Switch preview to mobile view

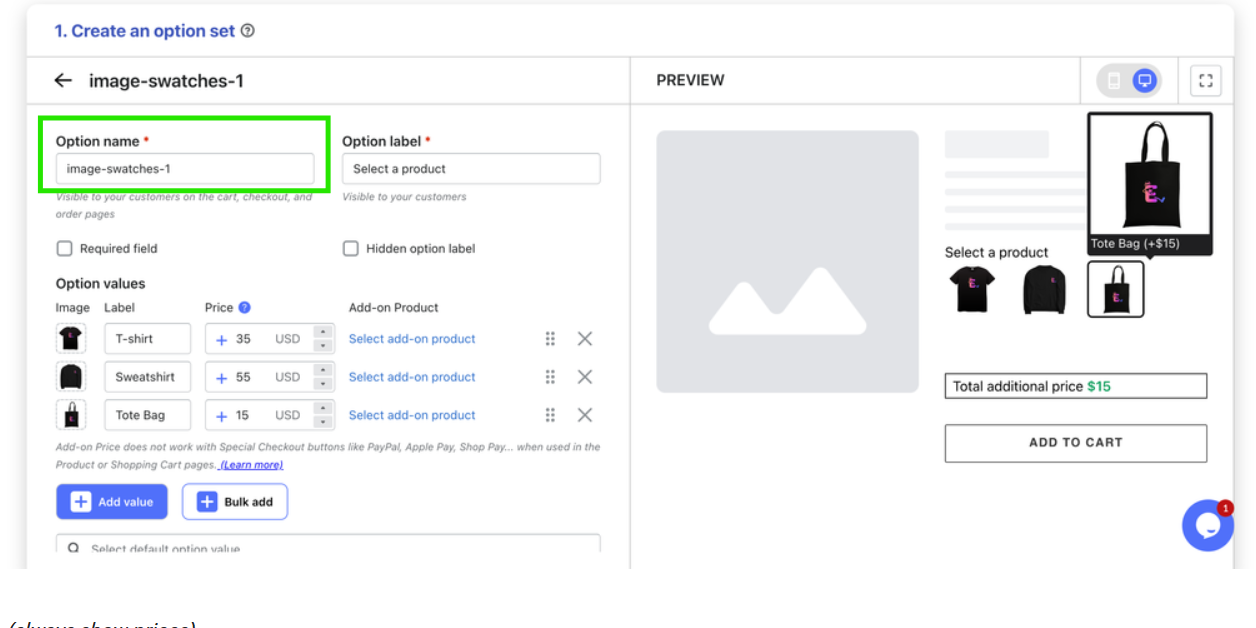pyautogui.click(x=1114, y=80)
